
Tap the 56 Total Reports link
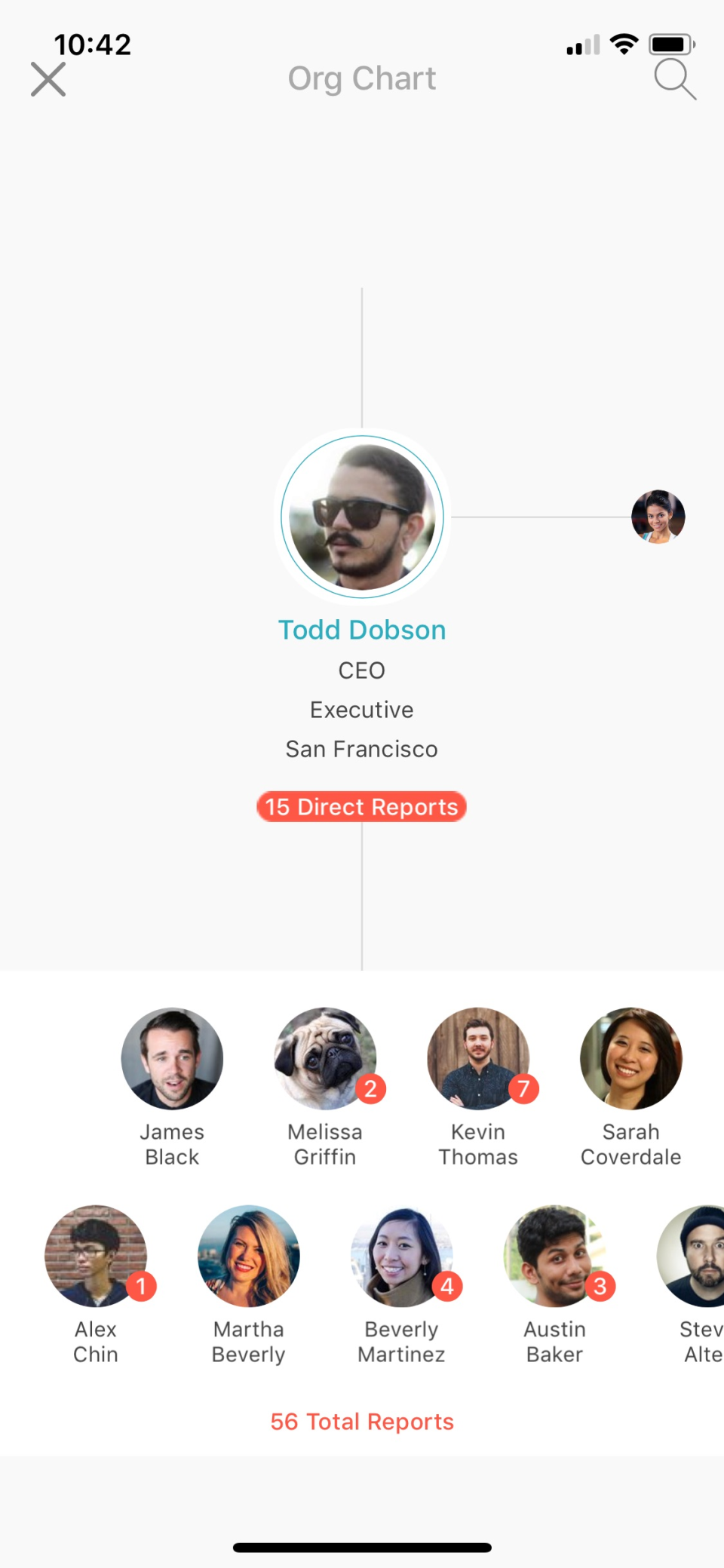point(362,1421)
